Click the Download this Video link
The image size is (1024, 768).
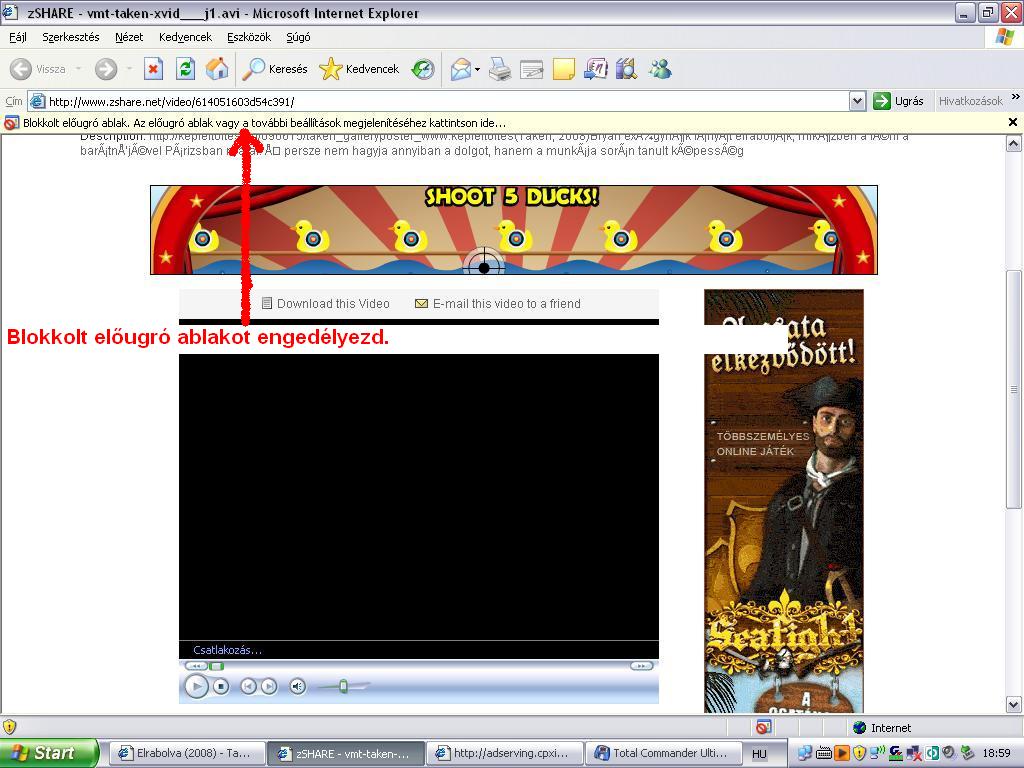click(x=332, y=304)
